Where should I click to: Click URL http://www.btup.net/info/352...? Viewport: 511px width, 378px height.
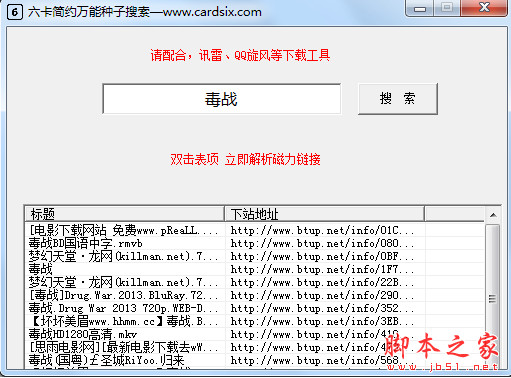[322, 308]
